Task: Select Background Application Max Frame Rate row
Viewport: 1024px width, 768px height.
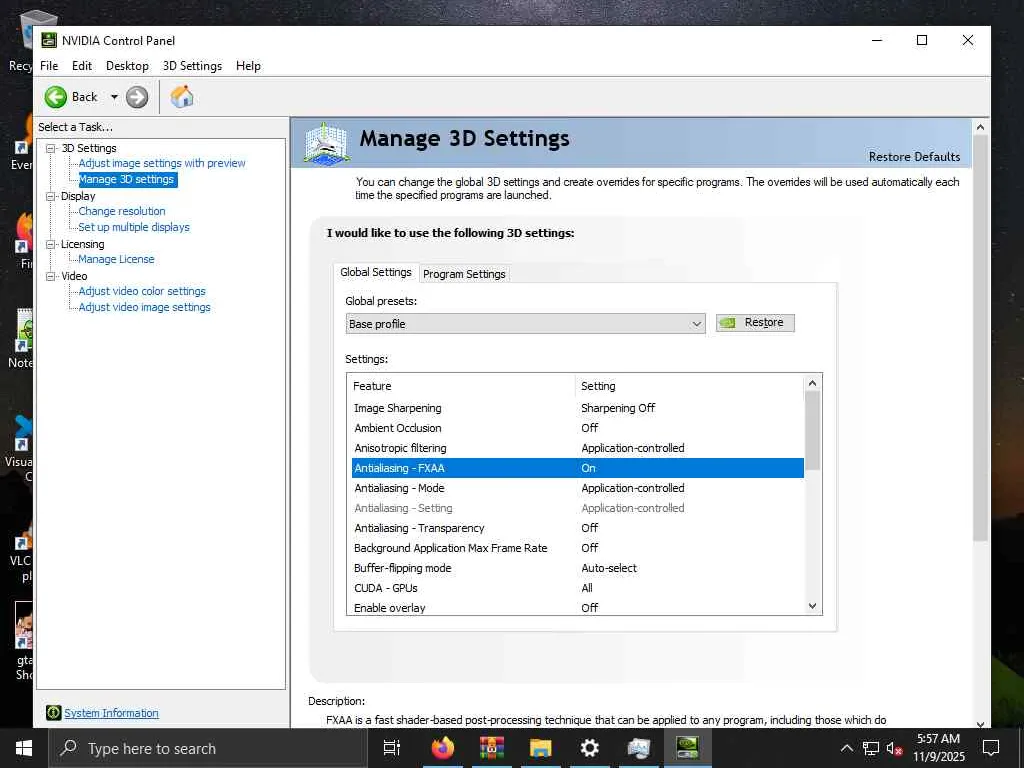Action: coord(577,548)
